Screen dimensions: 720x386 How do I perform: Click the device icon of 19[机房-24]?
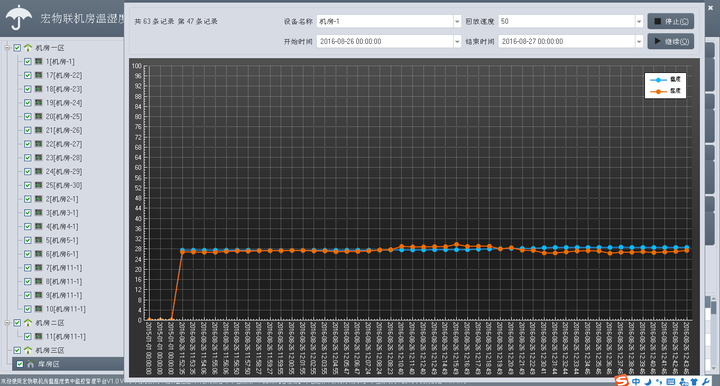point(39,102)
